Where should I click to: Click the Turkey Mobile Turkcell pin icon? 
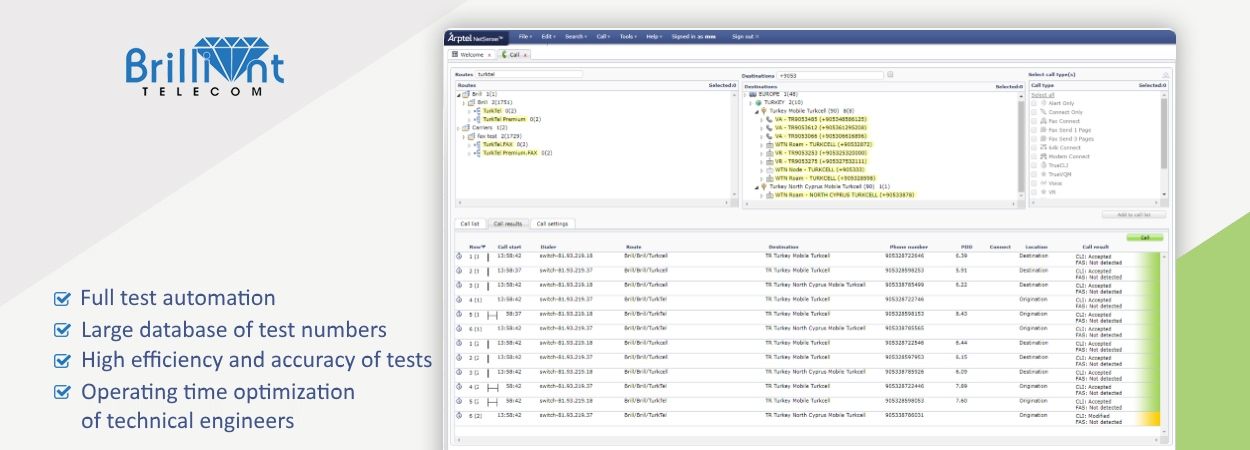pos(764,110)
